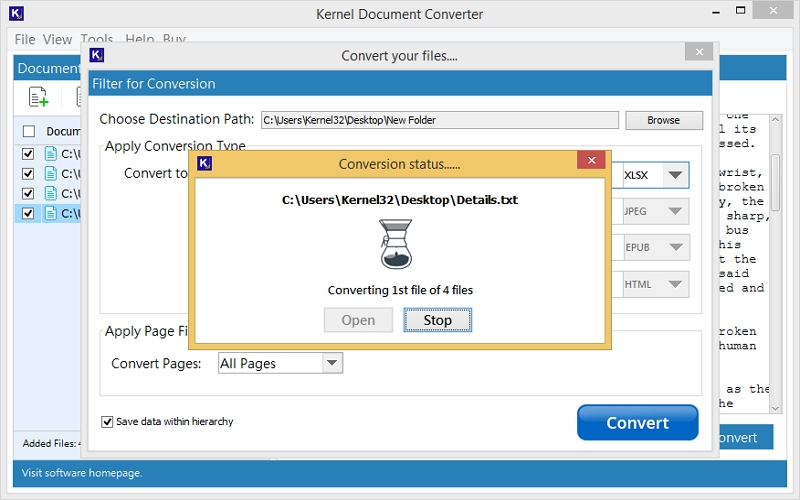
Task: Click the blue Convert button in filter dialog
Action: pos(637,422)
